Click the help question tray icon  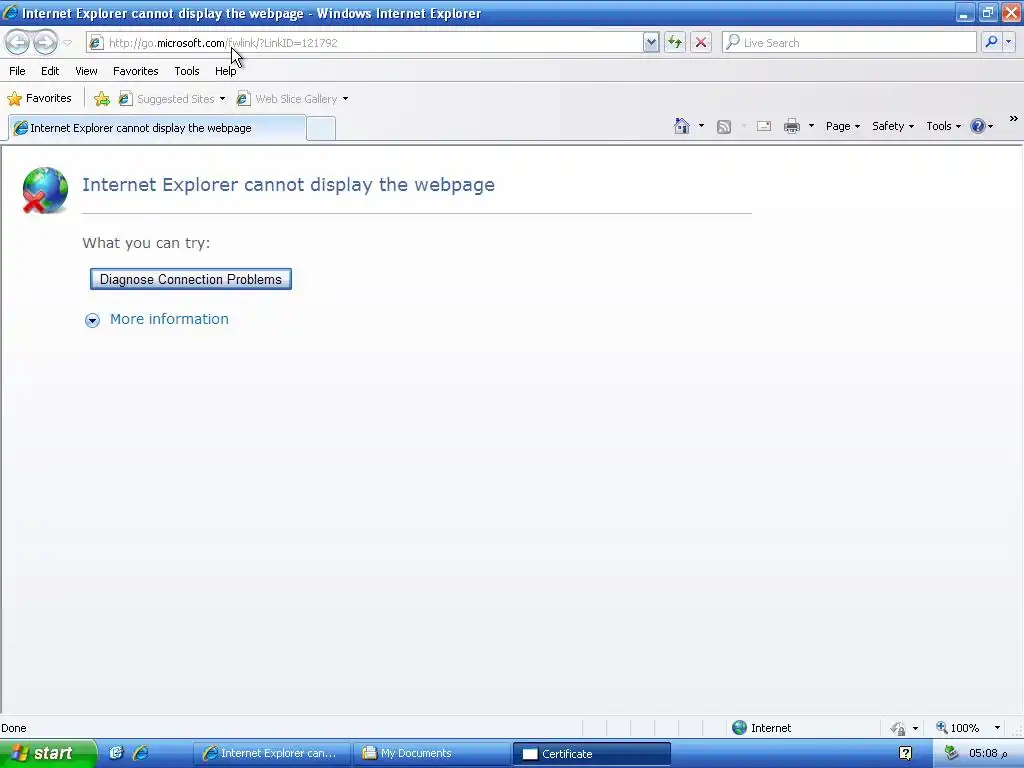[x=905, y=753]
